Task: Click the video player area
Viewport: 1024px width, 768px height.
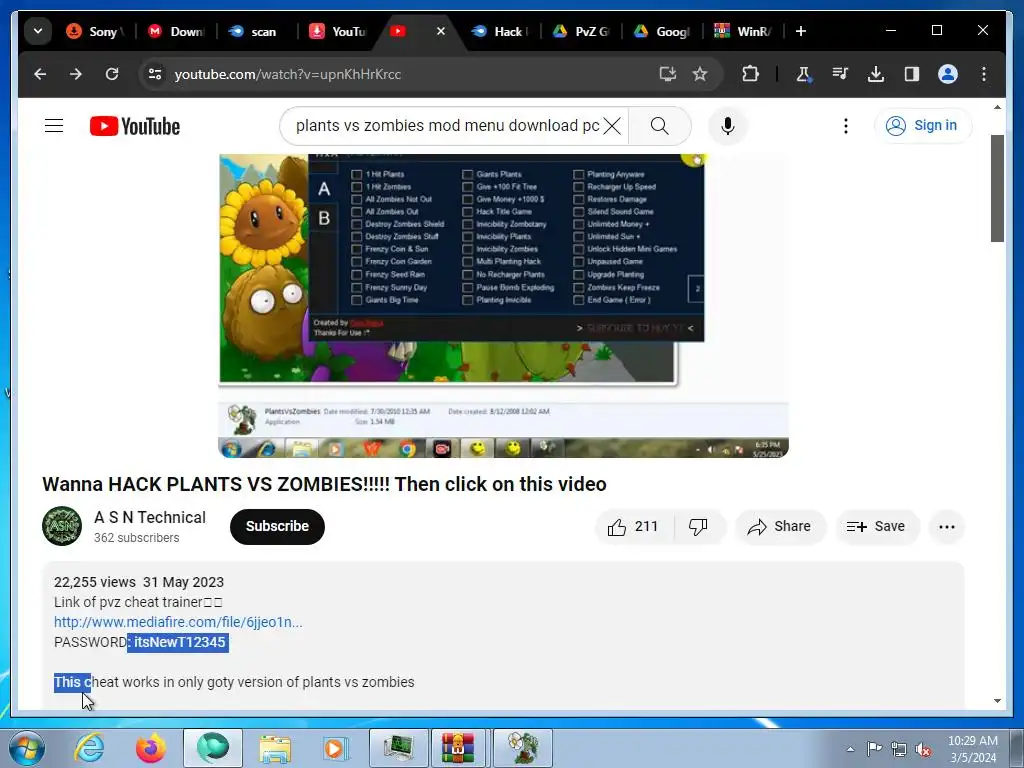Action: 503,305
